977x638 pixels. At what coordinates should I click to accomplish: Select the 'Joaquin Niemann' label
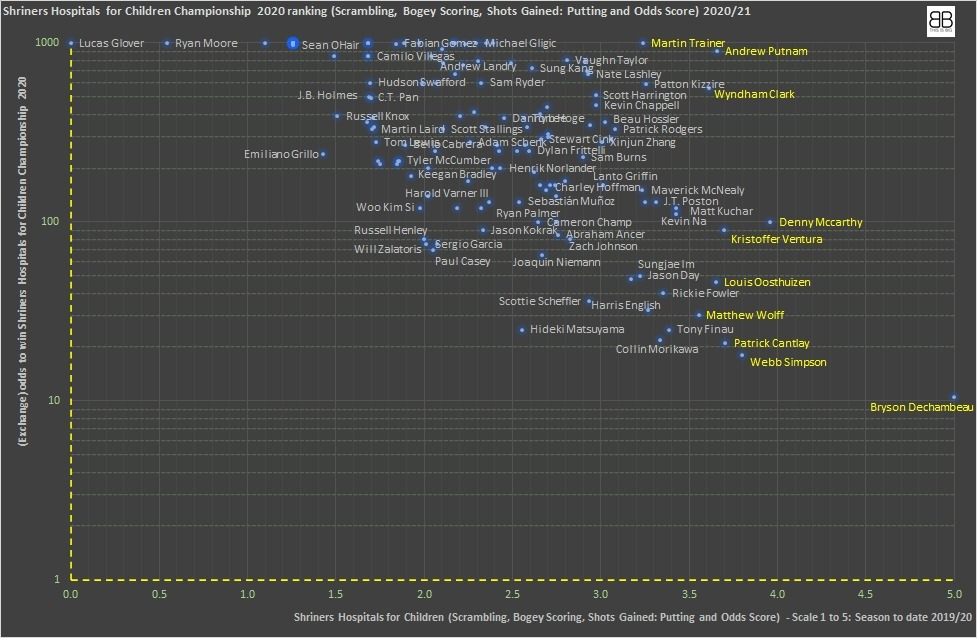click(556, 262)
